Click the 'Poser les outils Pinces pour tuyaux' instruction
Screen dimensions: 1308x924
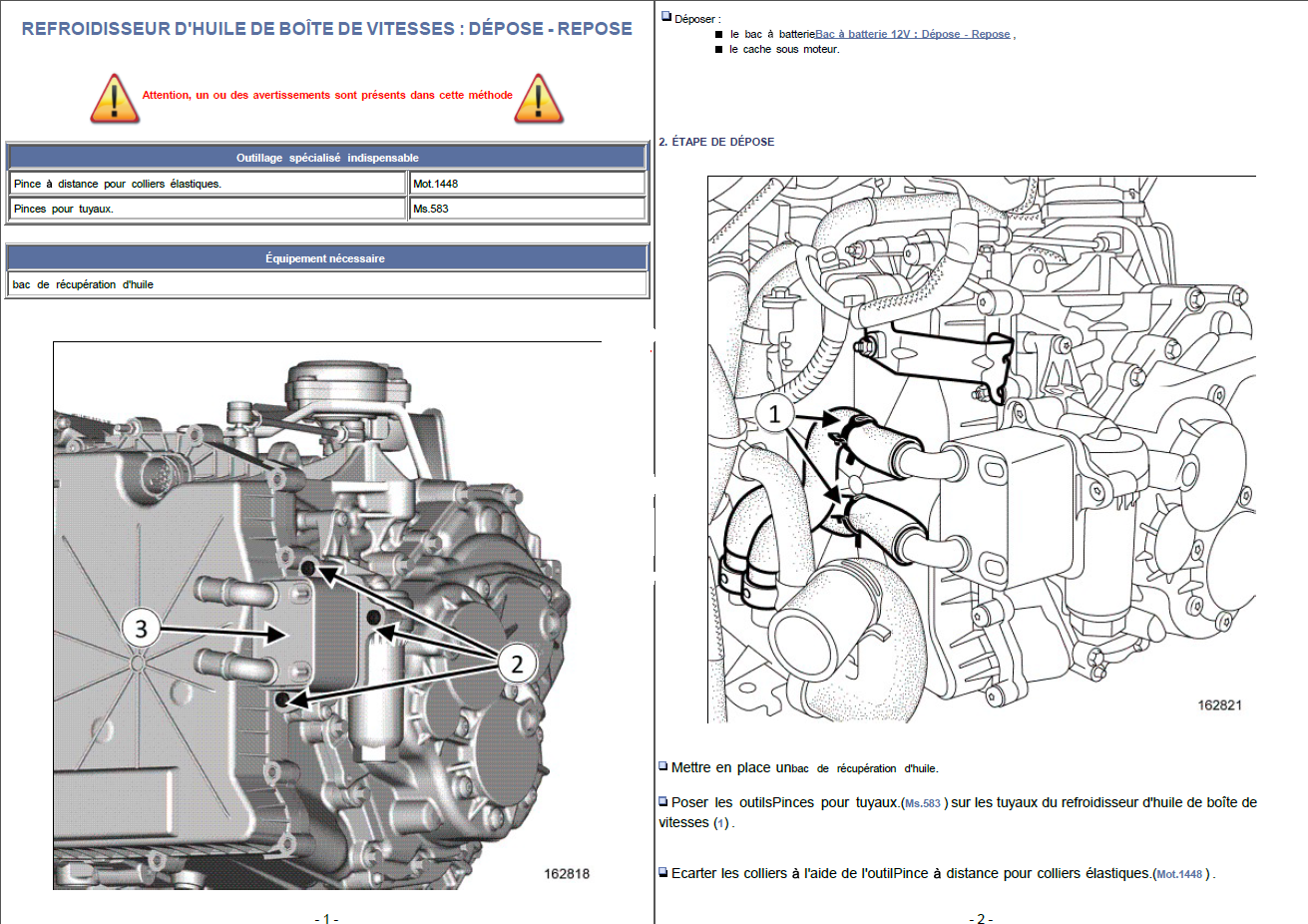[x=958, y=813]
